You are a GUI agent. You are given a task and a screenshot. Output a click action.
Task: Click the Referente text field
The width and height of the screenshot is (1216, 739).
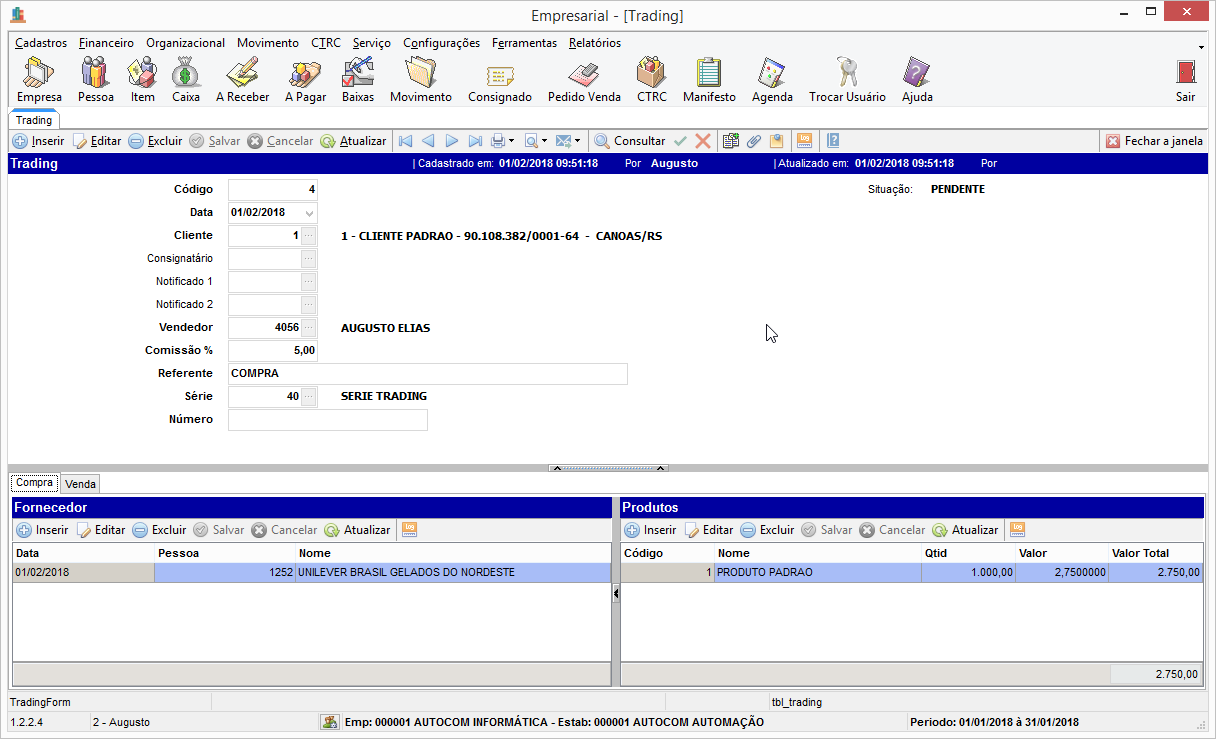(427, 374)
